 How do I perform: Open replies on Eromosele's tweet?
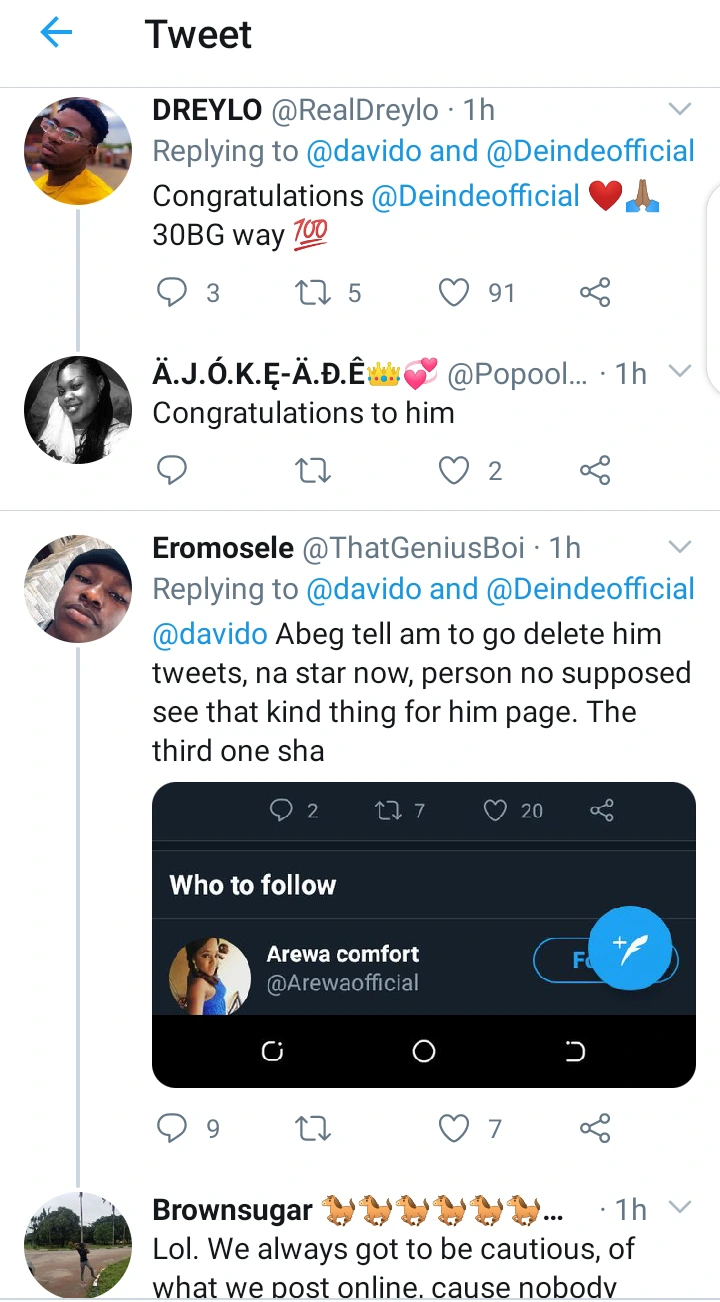coord(173,1129)
